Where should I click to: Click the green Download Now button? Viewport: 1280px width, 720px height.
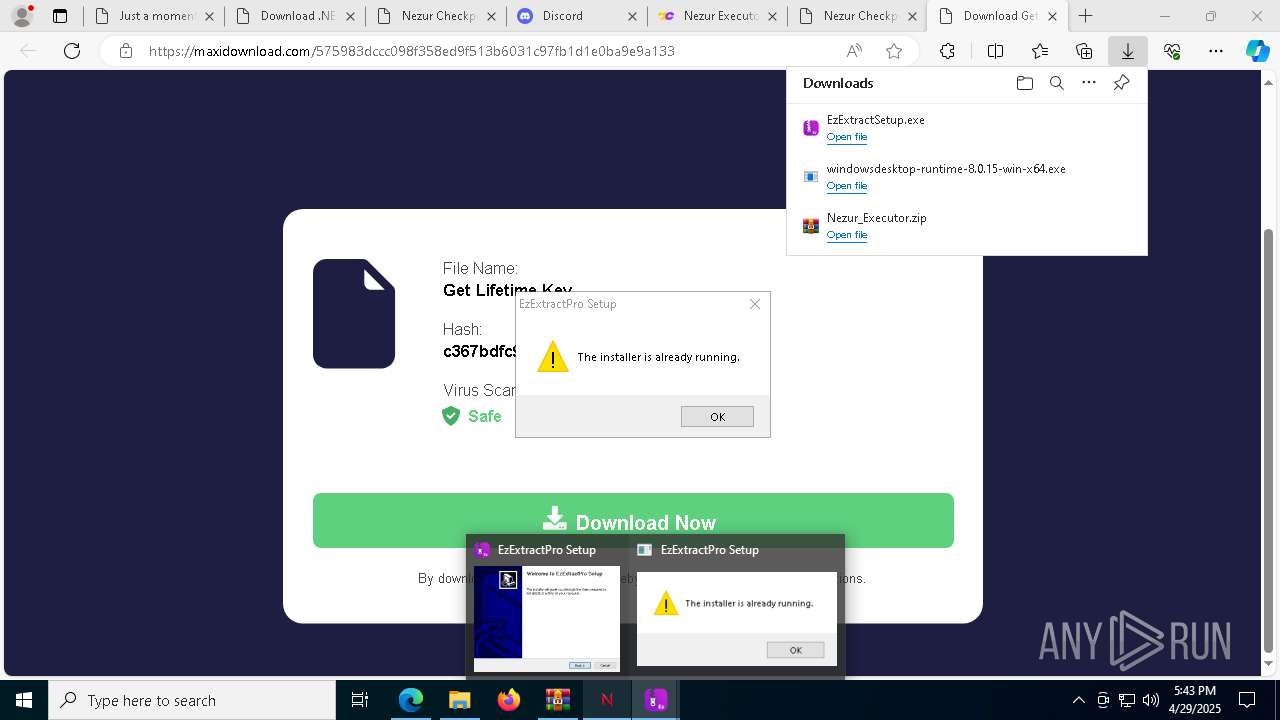click(633, 520)
